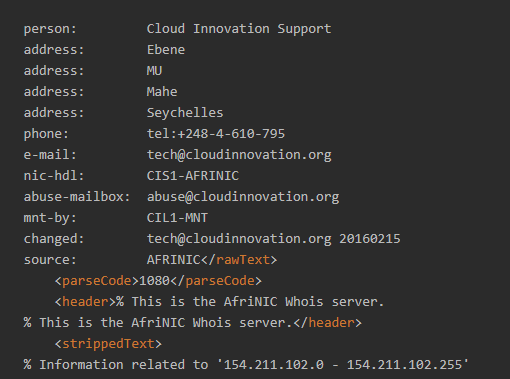Viewport: 510px width, 379px height.
Task: Click the address value 'Mahe'
Action: (x=162, y=92)
